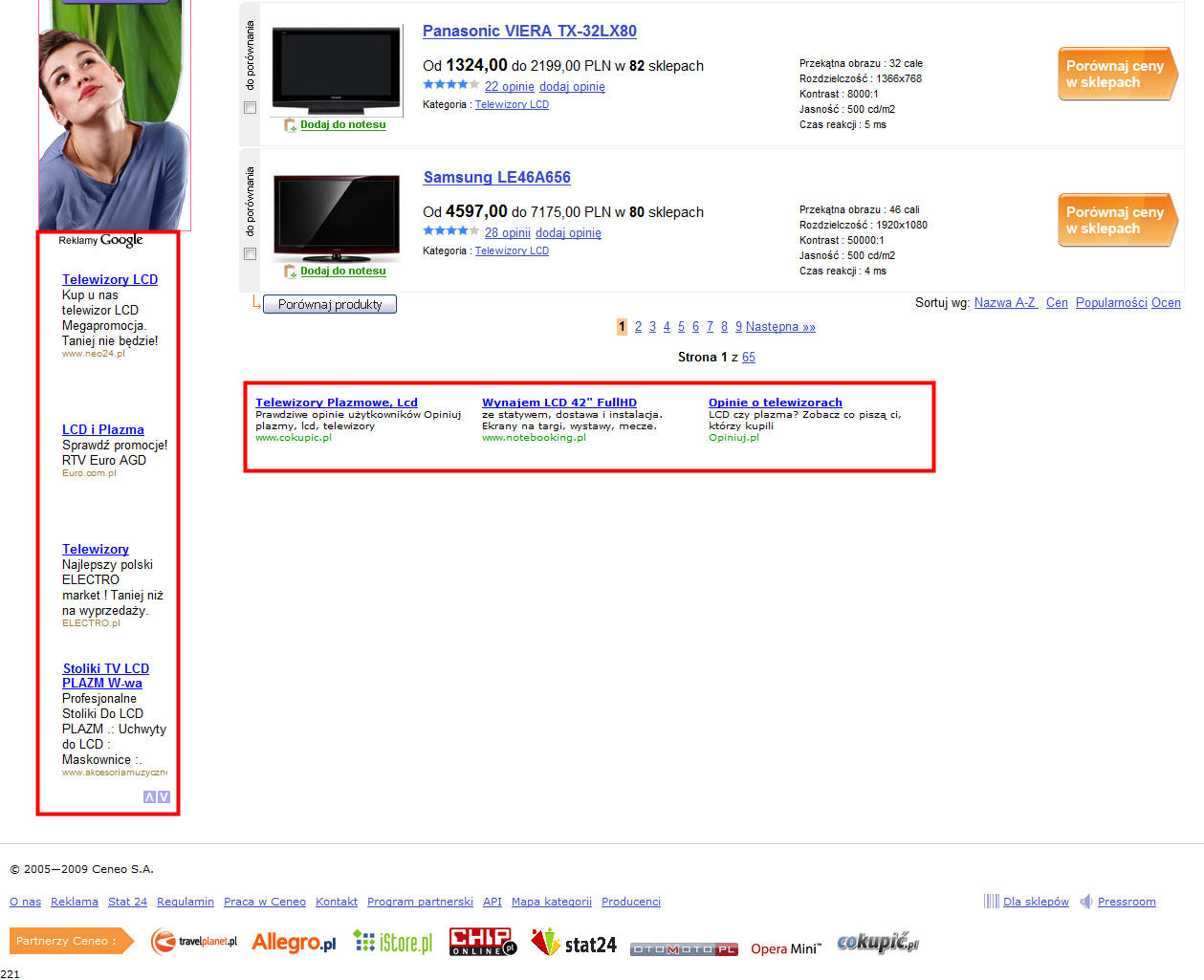Open the 'Telewizory' sidebar ad from ELECTRO.pl
The image size is (1204, 980).
(96, 549)
